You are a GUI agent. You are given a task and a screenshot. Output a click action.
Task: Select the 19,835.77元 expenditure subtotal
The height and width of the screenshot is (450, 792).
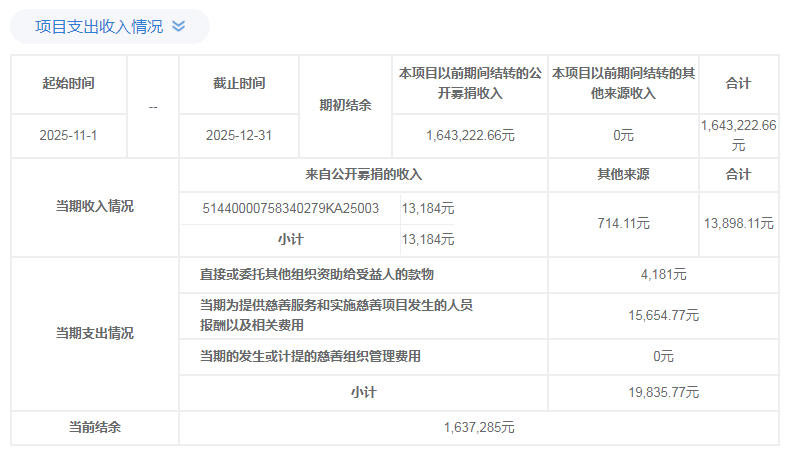(663, 393)
